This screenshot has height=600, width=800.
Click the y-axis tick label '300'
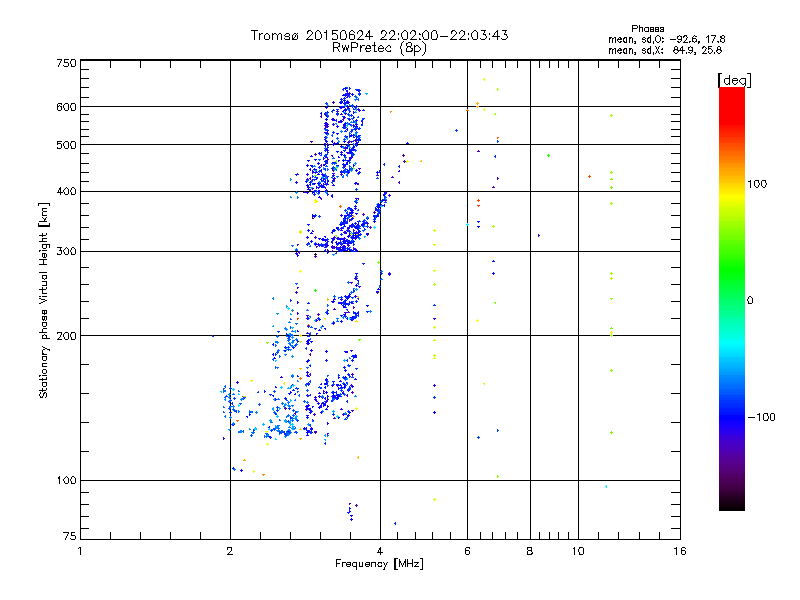[x=66, y=252]
